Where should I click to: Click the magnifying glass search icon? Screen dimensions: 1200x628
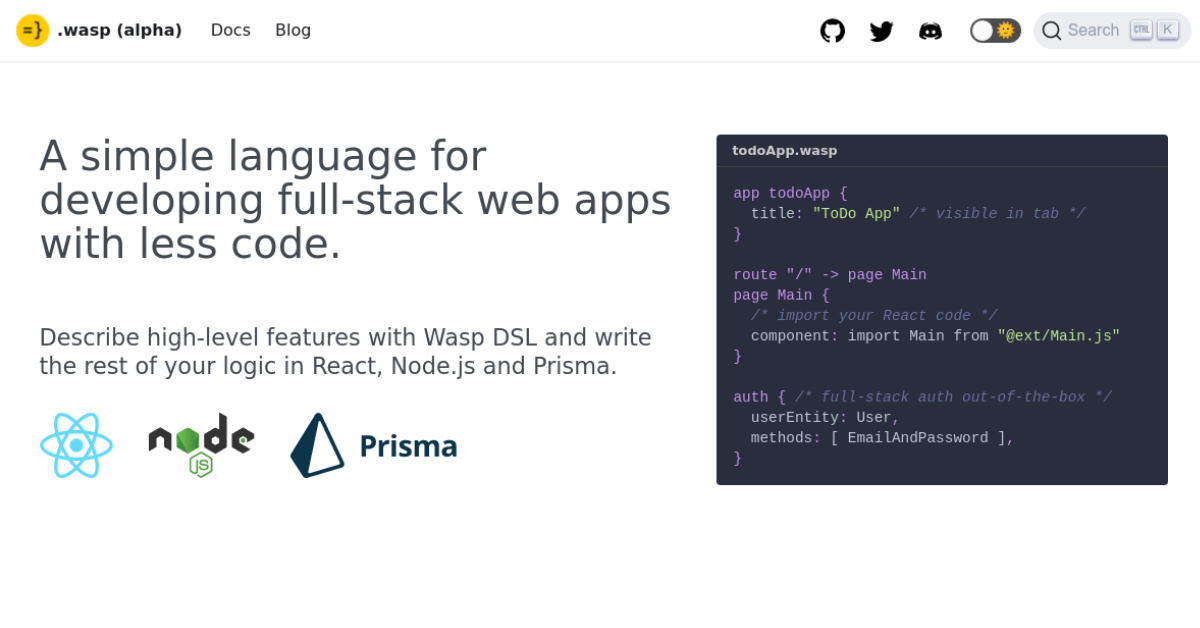(x=1051, y=31)
